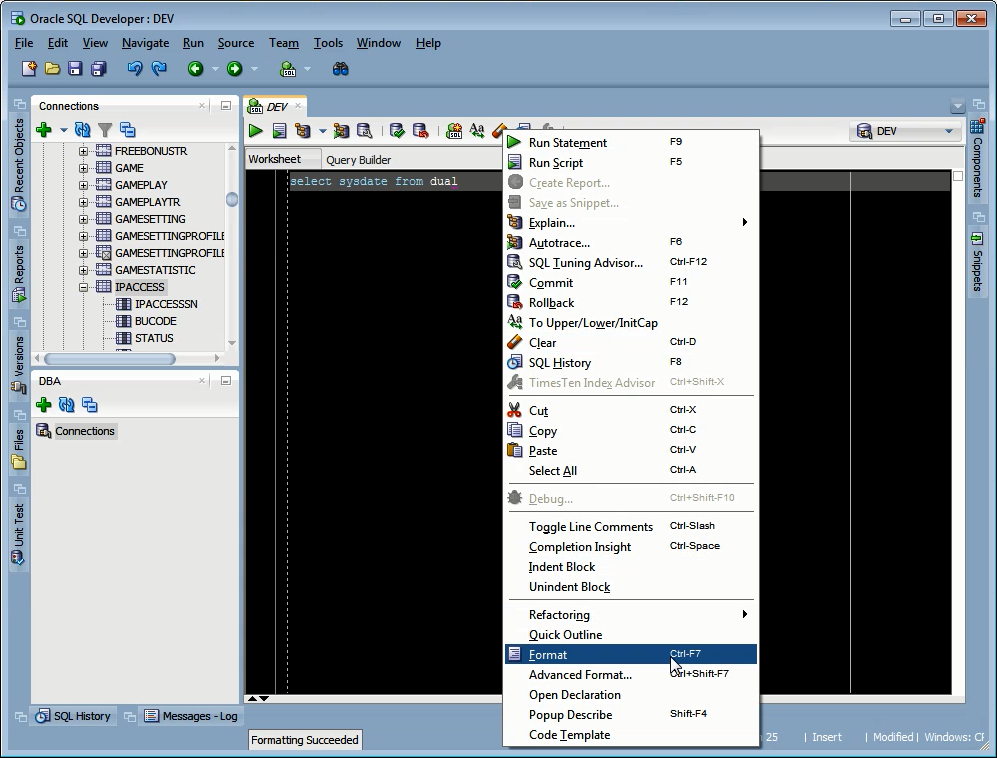Click the Connections tree horizontal scrollbar

109,359
